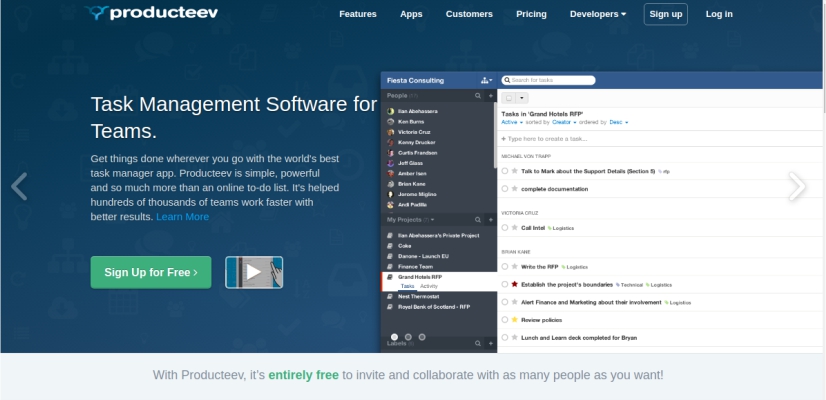
Task: Click the Producteev logo
Action: pyautogui.click(x=152, y=13)
